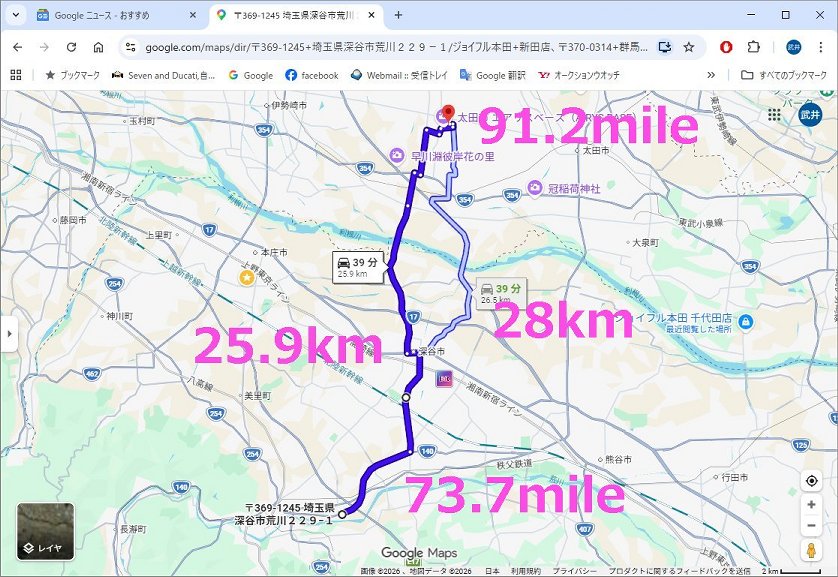This screenshot has width=838, height=577.
Task: Zoom out the map with minus button
Action: click(811, 526)
